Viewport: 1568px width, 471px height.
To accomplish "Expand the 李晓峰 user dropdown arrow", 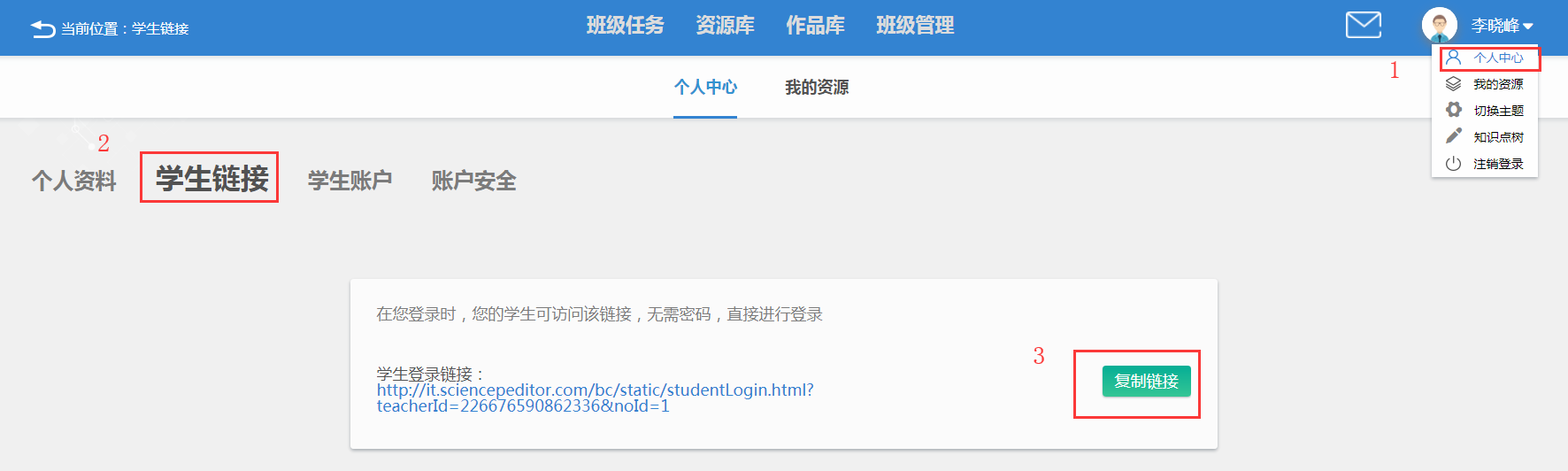I will point(1528,27).
